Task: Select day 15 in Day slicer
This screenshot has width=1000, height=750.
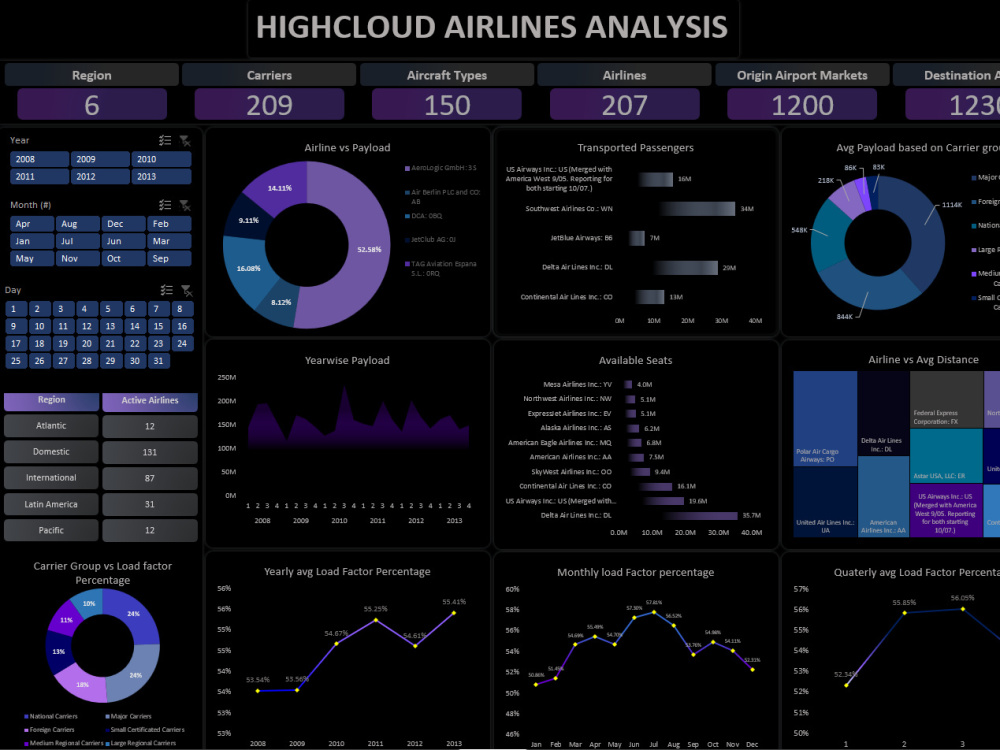Action: click(x=158, y=326)
